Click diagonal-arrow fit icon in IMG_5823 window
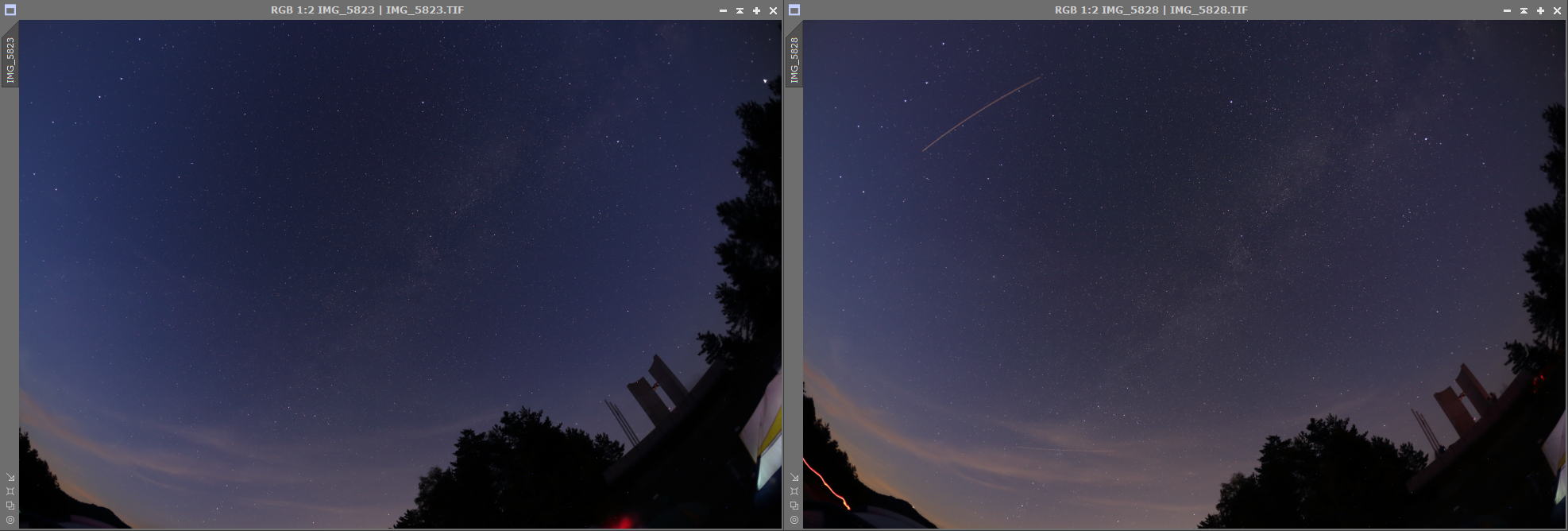Image resolution: width=1568 pixels, height=531 pixels. (10, 477)
